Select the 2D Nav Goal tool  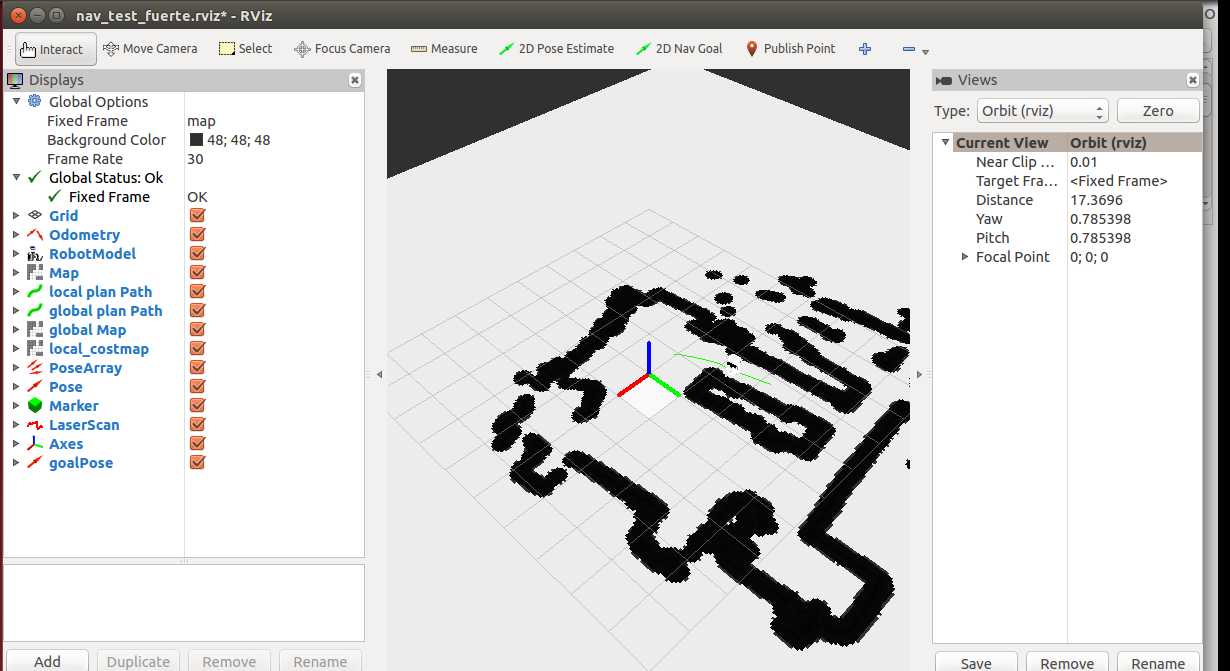(679, 48)
